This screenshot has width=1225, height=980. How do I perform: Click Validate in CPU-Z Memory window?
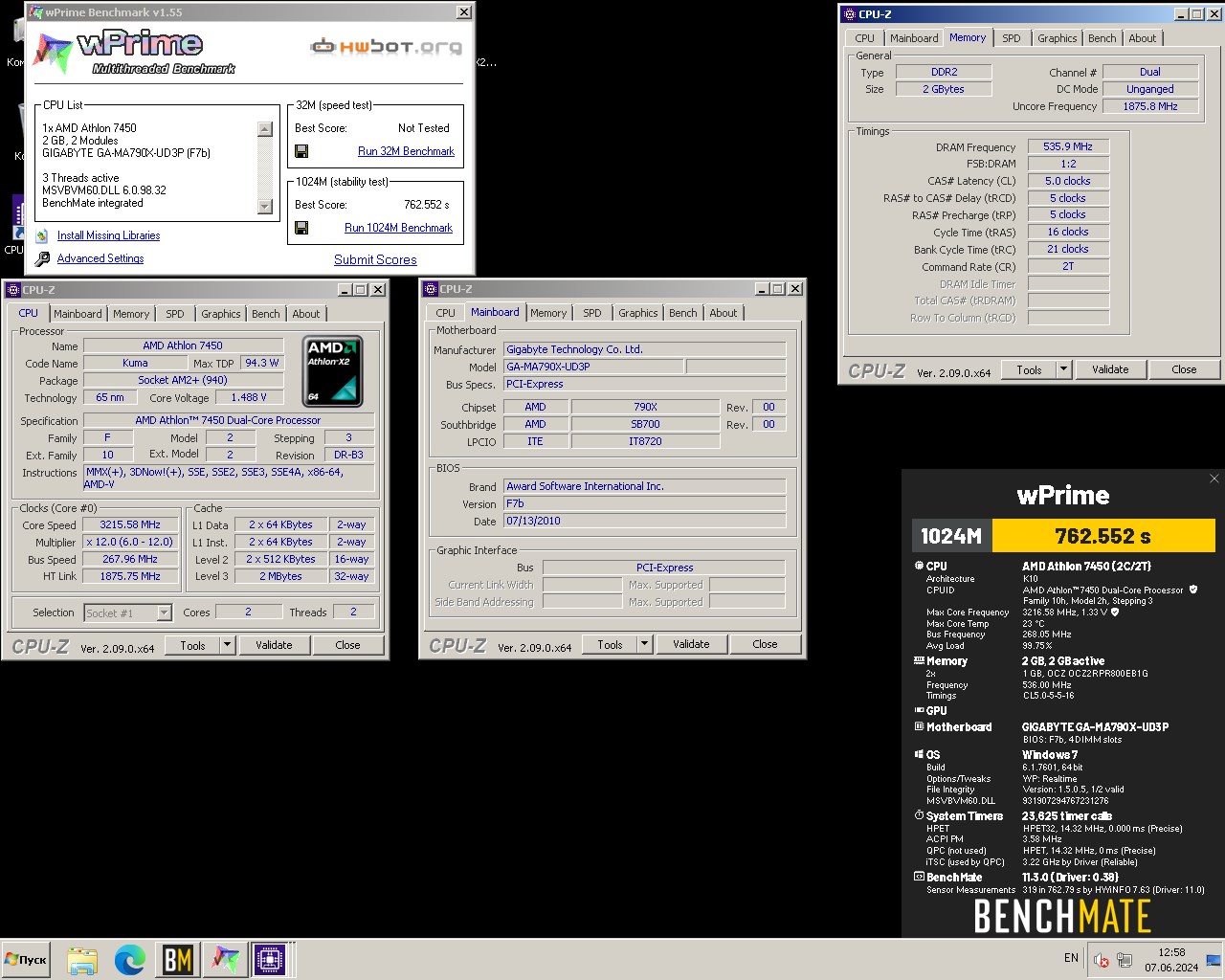(x=1110, y=369)
